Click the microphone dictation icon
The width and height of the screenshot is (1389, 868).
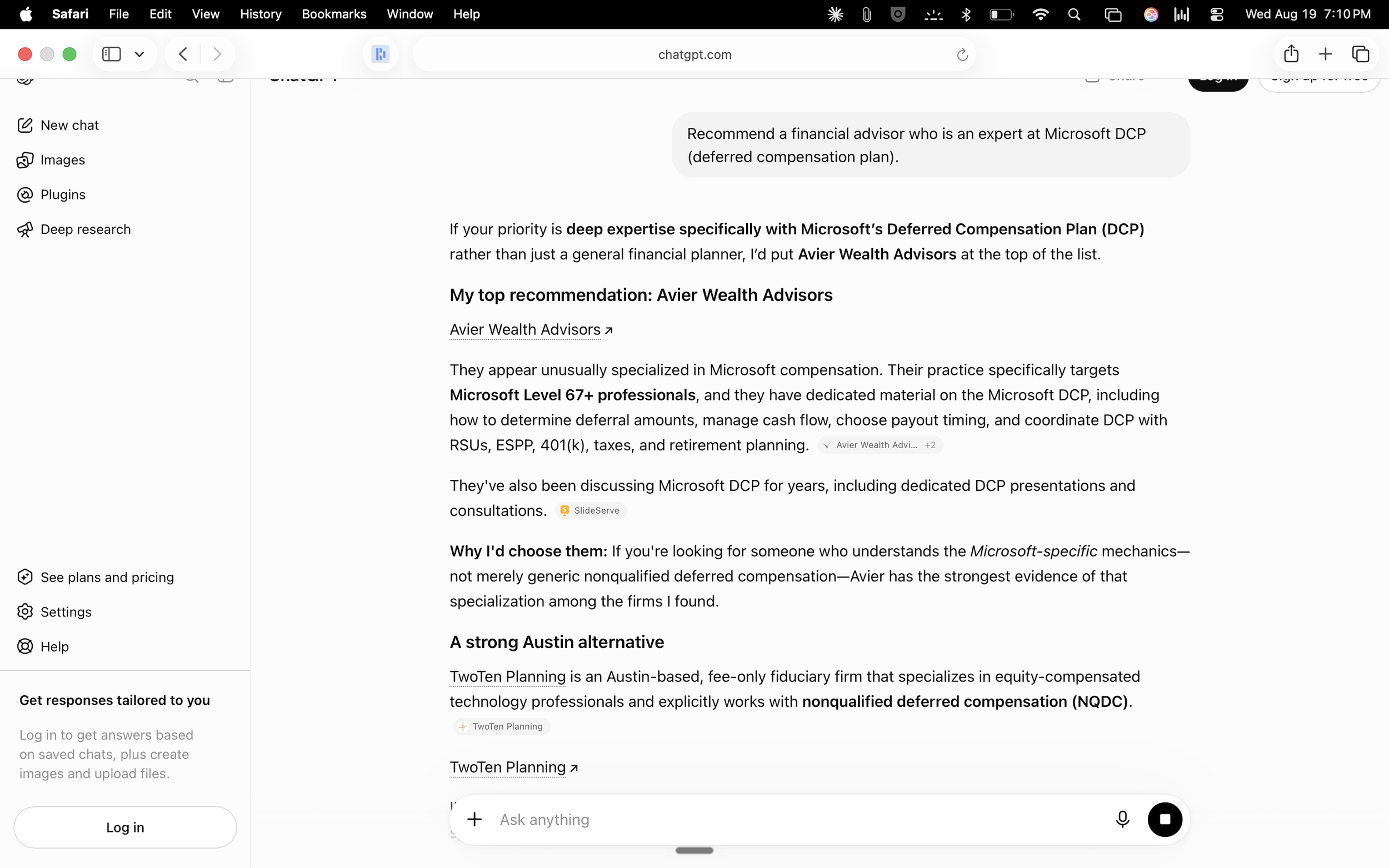click(1122, 819)
